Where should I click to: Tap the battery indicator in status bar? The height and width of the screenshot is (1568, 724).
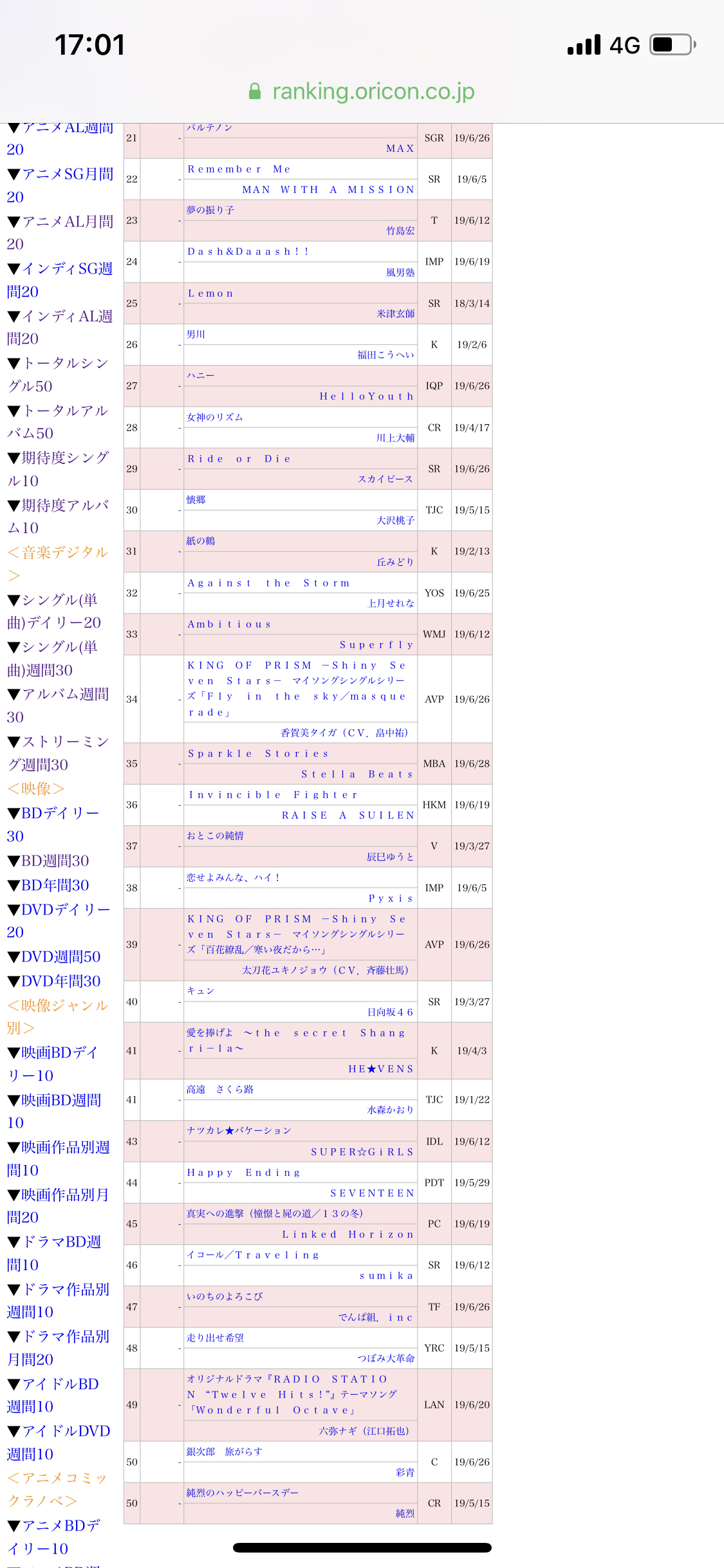tap(673, 44)
